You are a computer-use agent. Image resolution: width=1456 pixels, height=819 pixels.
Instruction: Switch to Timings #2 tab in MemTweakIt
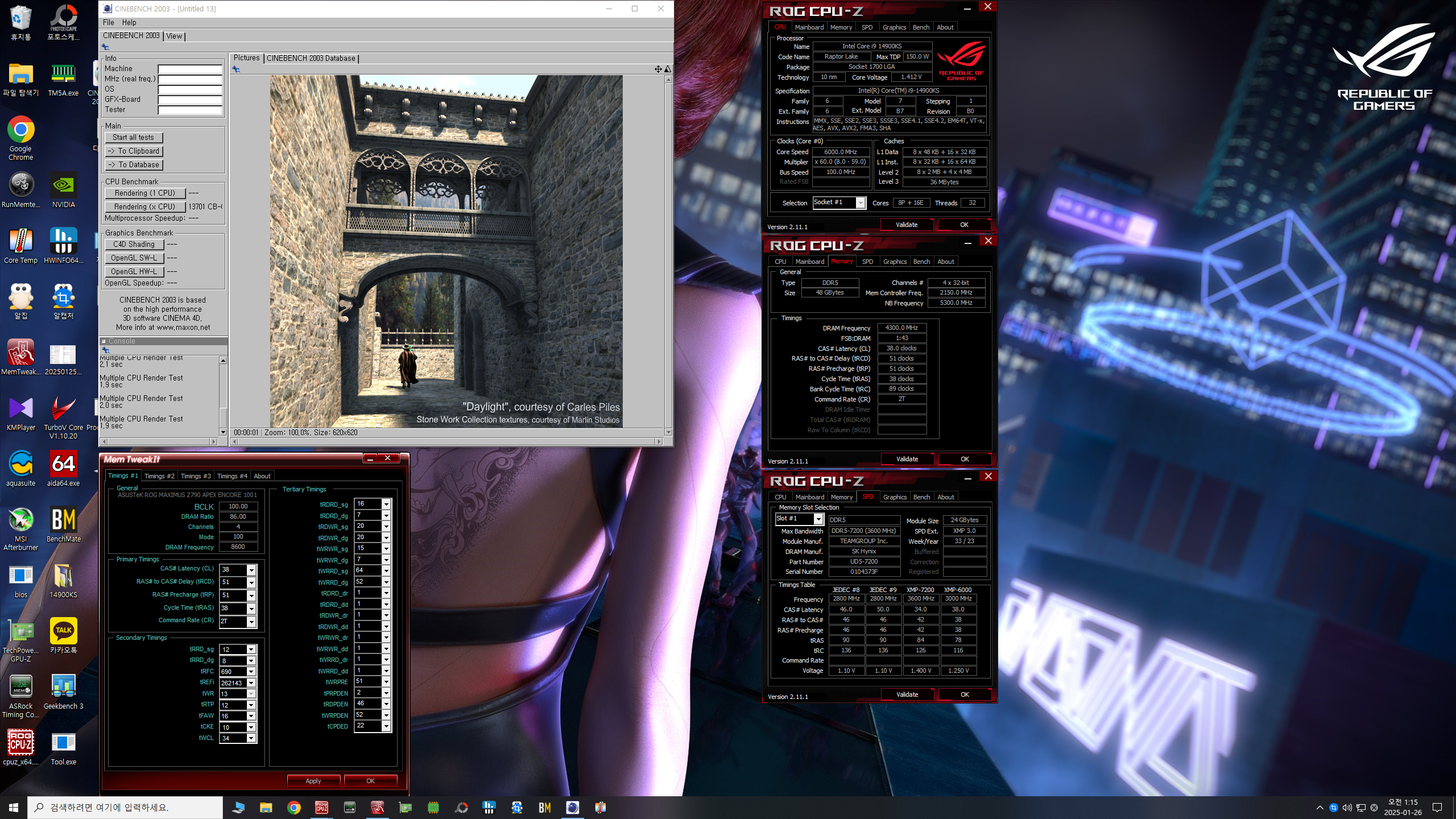pos(159,476)
